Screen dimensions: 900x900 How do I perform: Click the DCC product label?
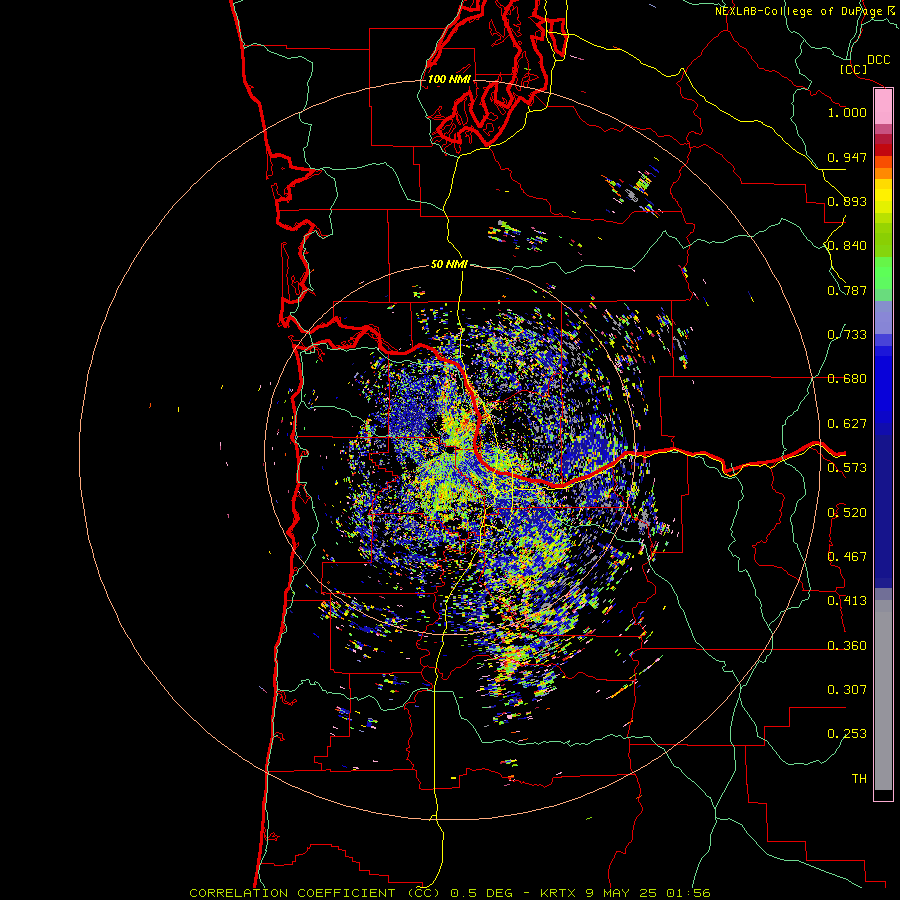click(x=879, y=60)
